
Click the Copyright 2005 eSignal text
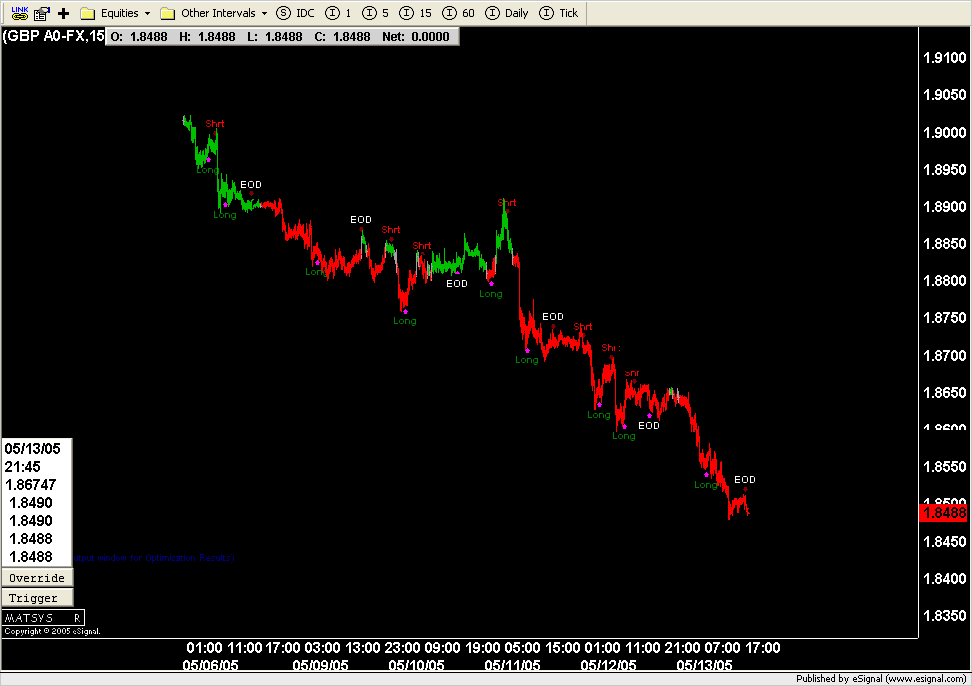(x=52, y=631)
